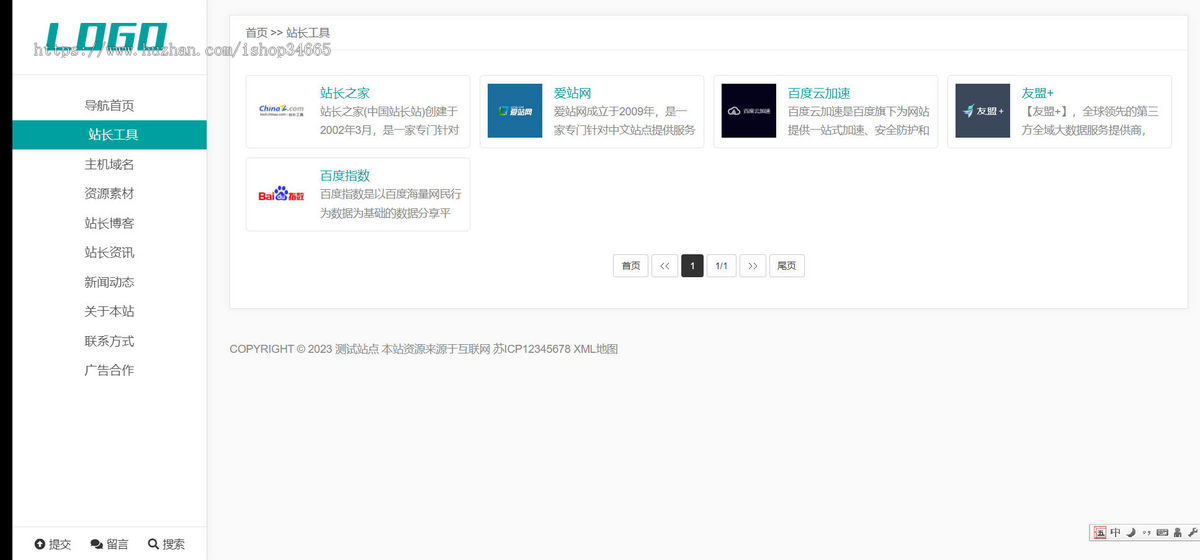The width and height of the screenshot is (1200, 560).
Task: Toggle the IME punctuation mode icon
Action: pos(1146,532)
